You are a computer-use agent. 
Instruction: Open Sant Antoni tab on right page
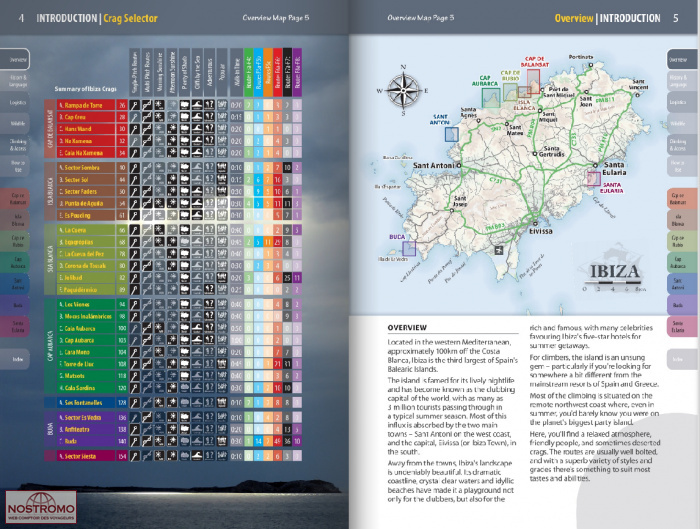tap(682, 284)
